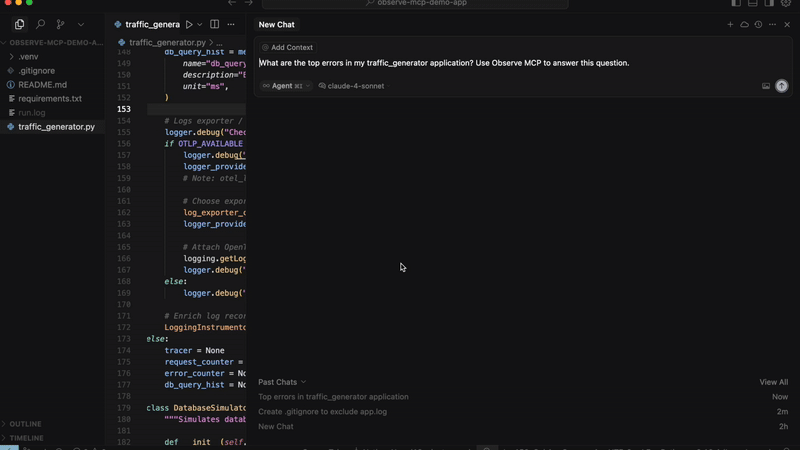
Task: Open chat panel more options ellipsis
Action: [772, 24]
